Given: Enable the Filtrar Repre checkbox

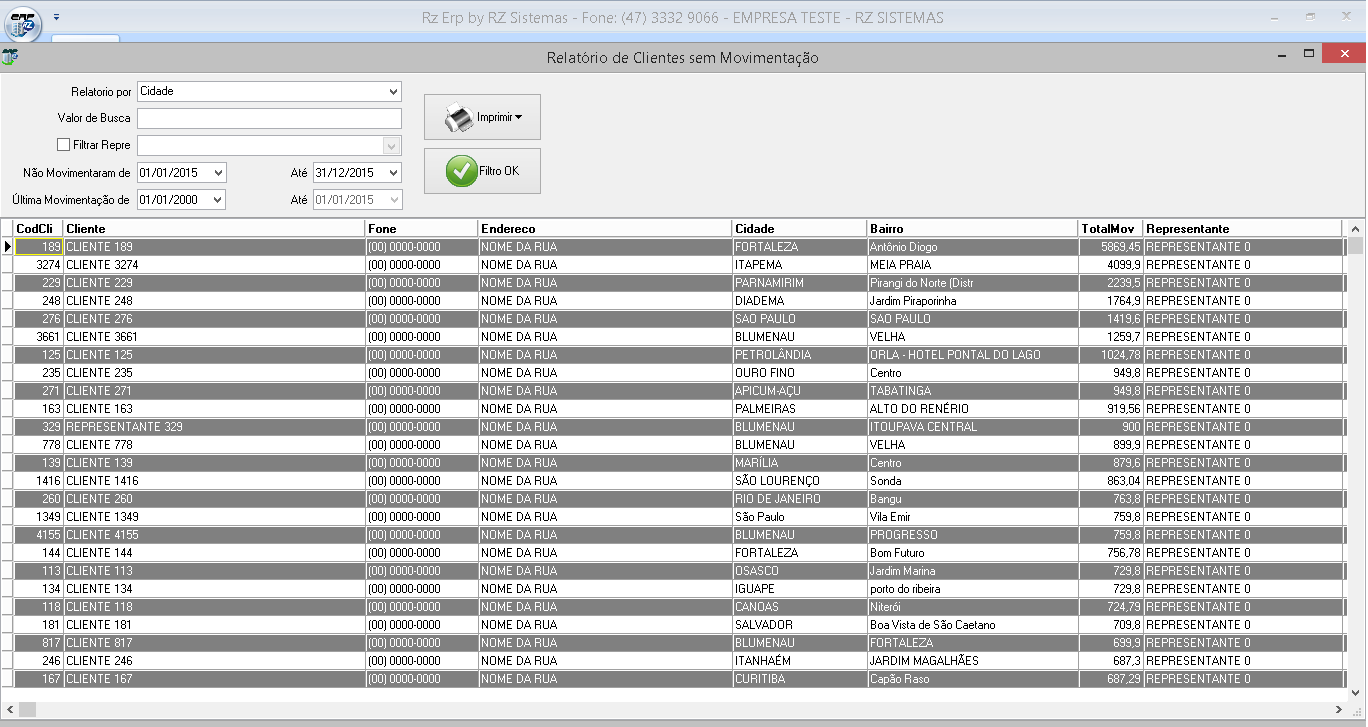Looking at the screenshot, I should (x=63, y=145).
